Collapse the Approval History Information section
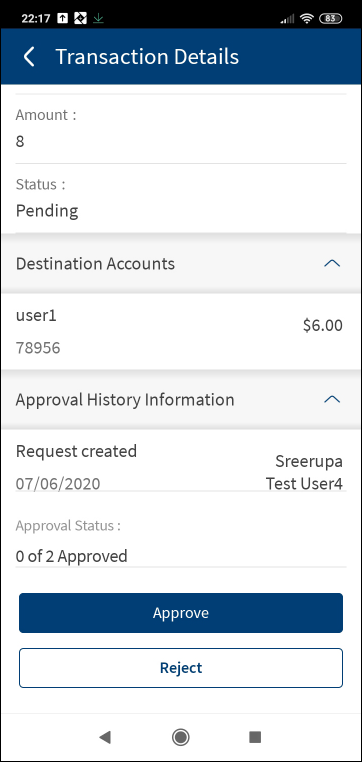 click(x=332, y=399)
